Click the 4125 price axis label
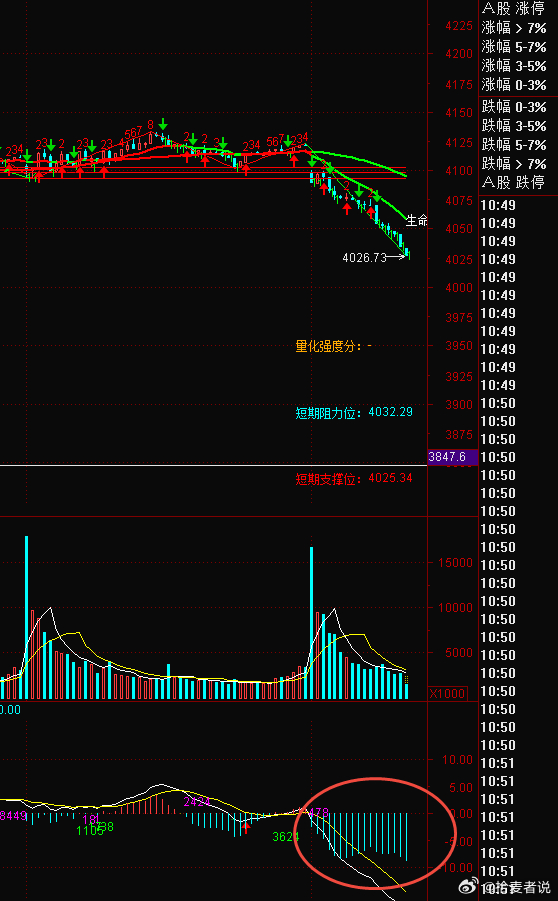 click(459, 142)
